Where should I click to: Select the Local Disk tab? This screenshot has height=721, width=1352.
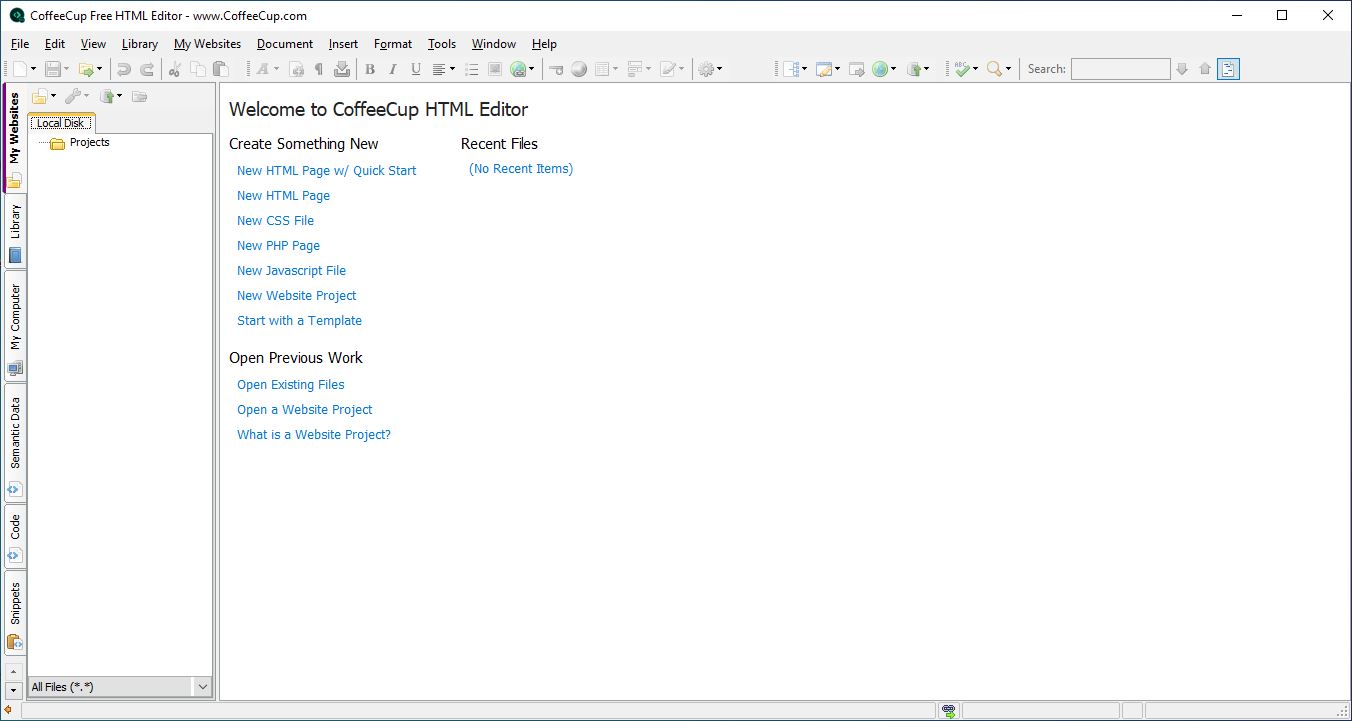click(61, 123)
